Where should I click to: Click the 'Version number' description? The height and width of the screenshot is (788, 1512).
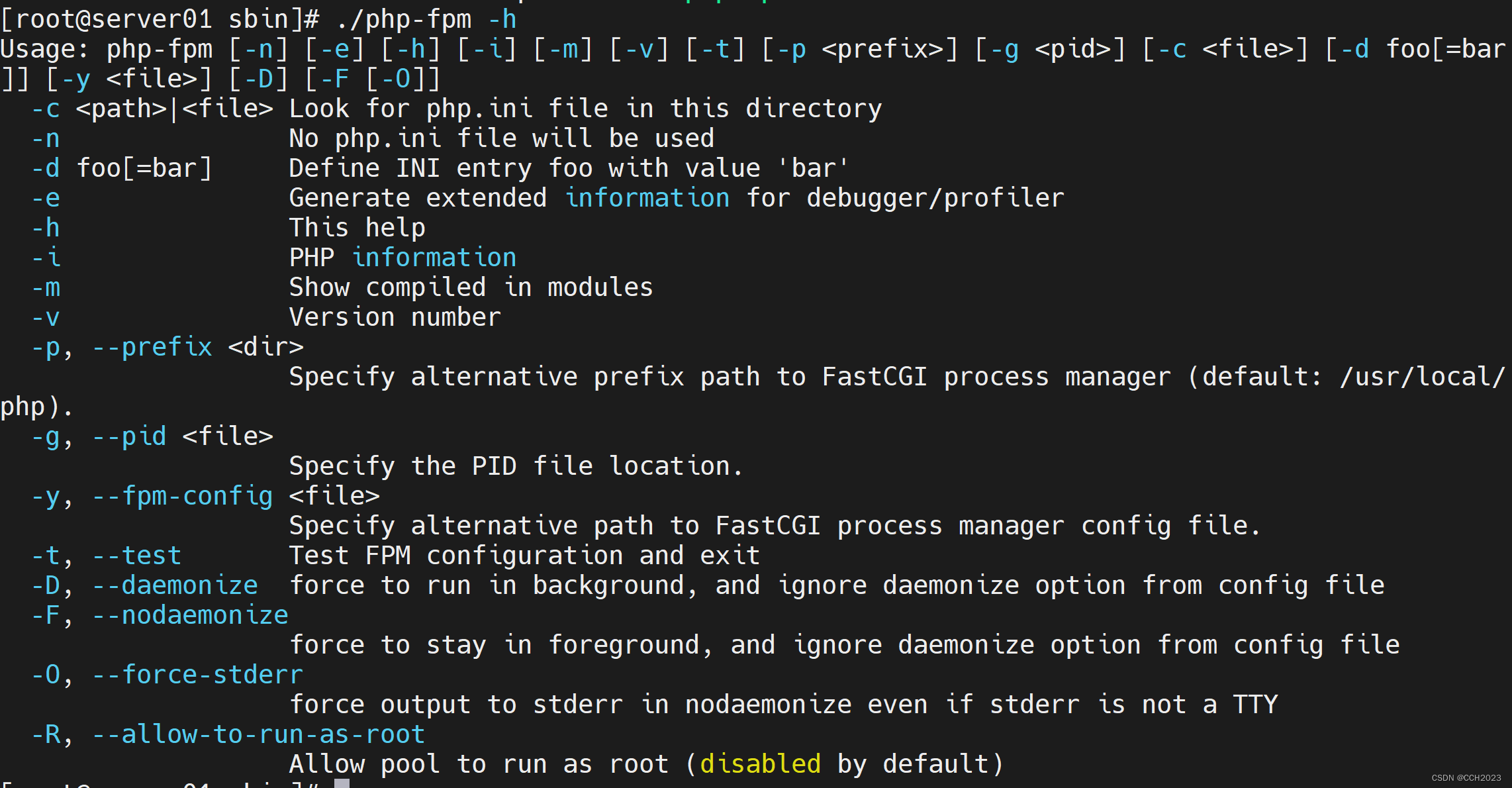(395, 317)
